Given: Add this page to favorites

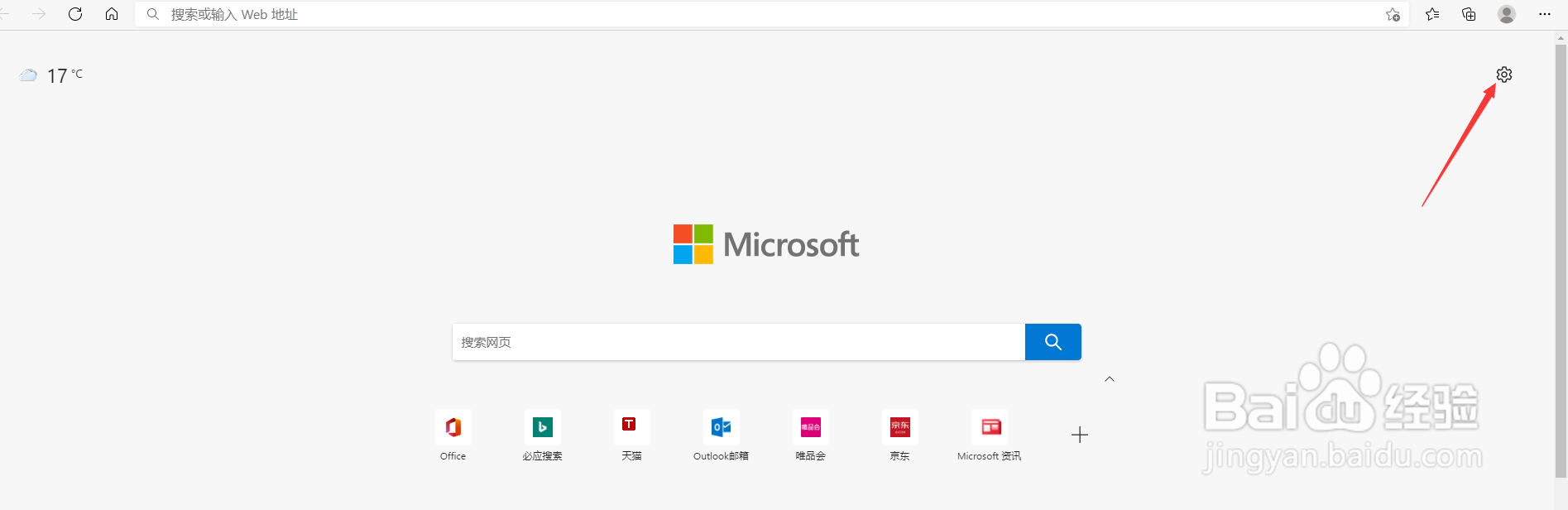Looking at the screenshot, I should [x=1393, y=14].
